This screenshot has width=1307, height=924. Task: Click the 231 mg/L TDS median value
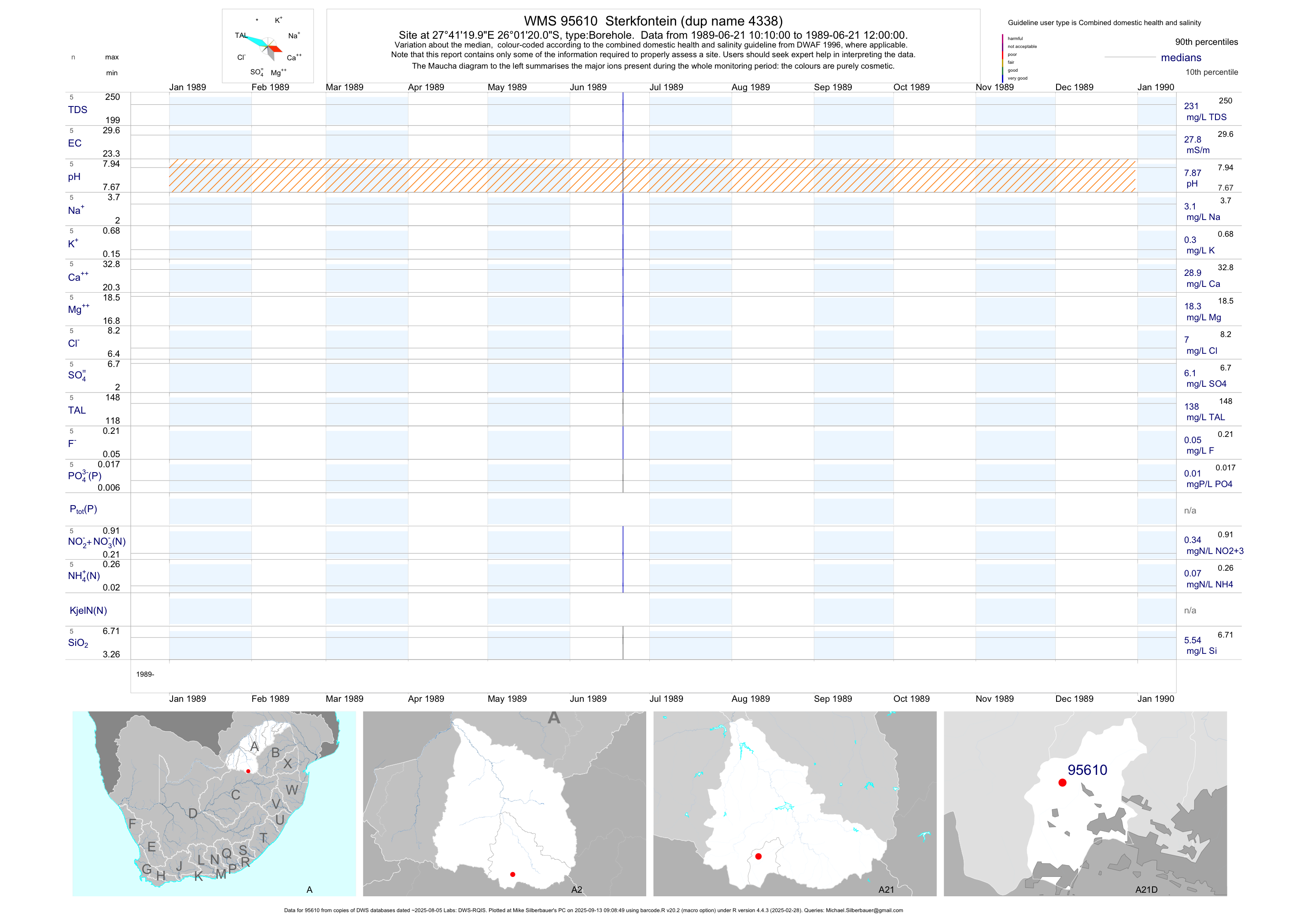point(1191,106)
